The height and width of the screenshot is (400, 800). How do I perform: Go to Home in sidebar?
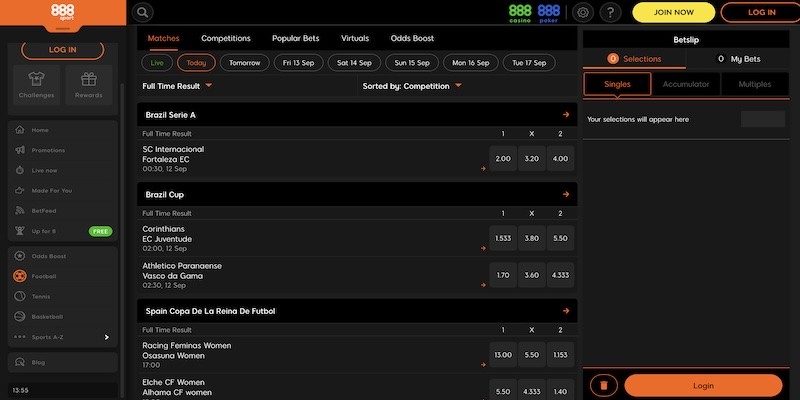[x=63, y=130]
